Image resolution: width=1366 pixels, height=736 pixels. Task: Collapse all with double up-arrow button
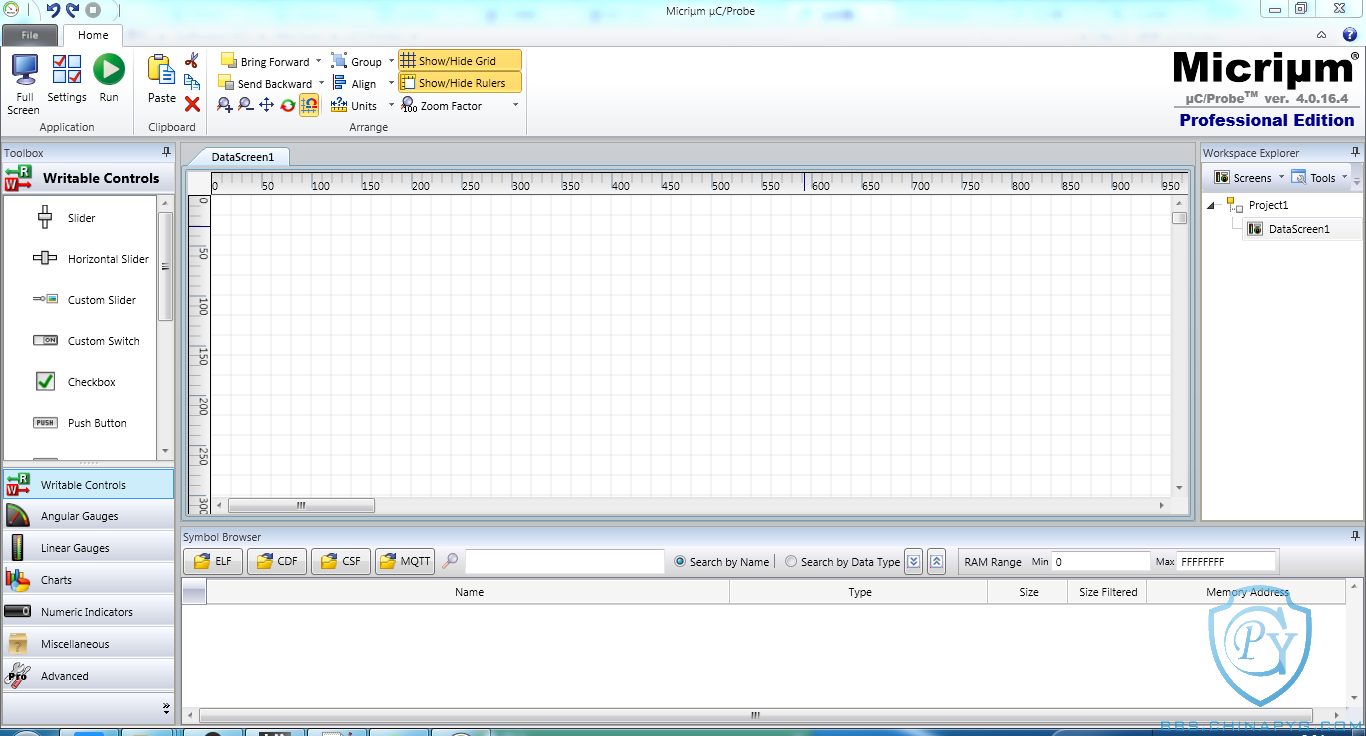[937, 561]
